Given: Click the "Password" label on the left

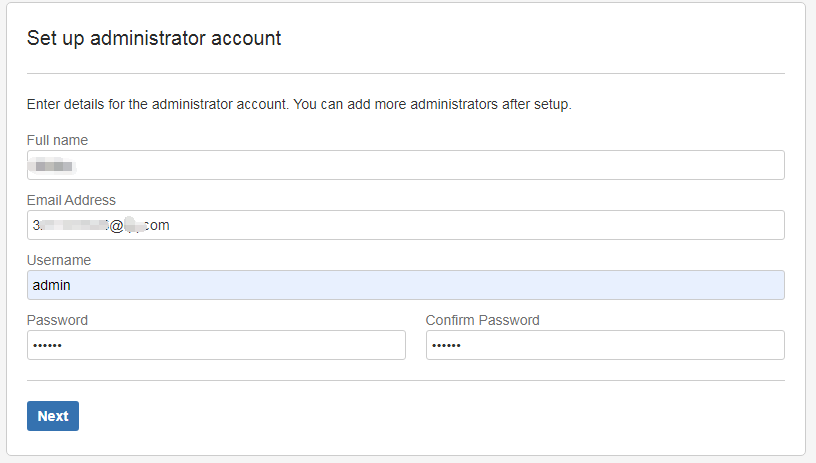Looking at the screenshot, I should 57,320.
